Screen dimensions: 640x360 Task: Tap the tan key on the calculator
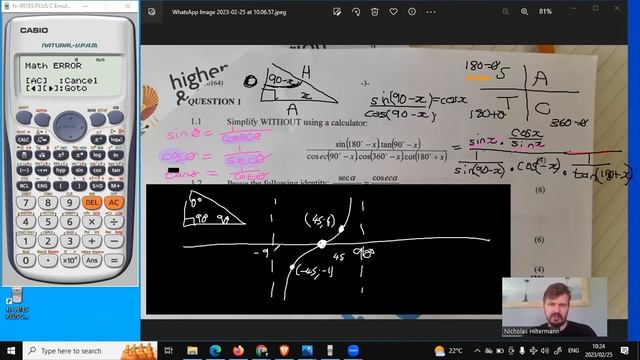coord(116,170)
